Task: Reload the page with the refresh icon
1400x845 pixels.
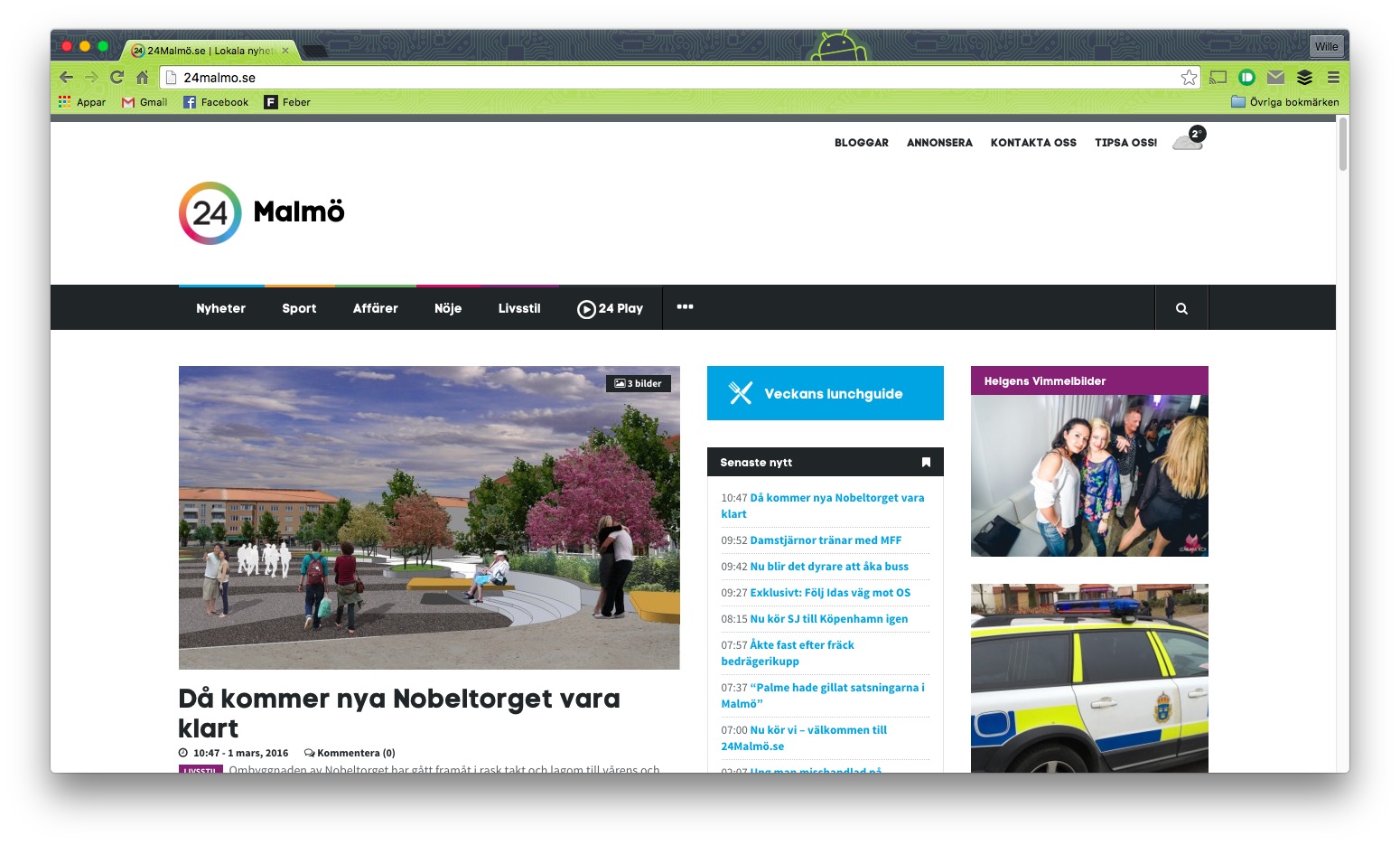Action: [117, 78]
